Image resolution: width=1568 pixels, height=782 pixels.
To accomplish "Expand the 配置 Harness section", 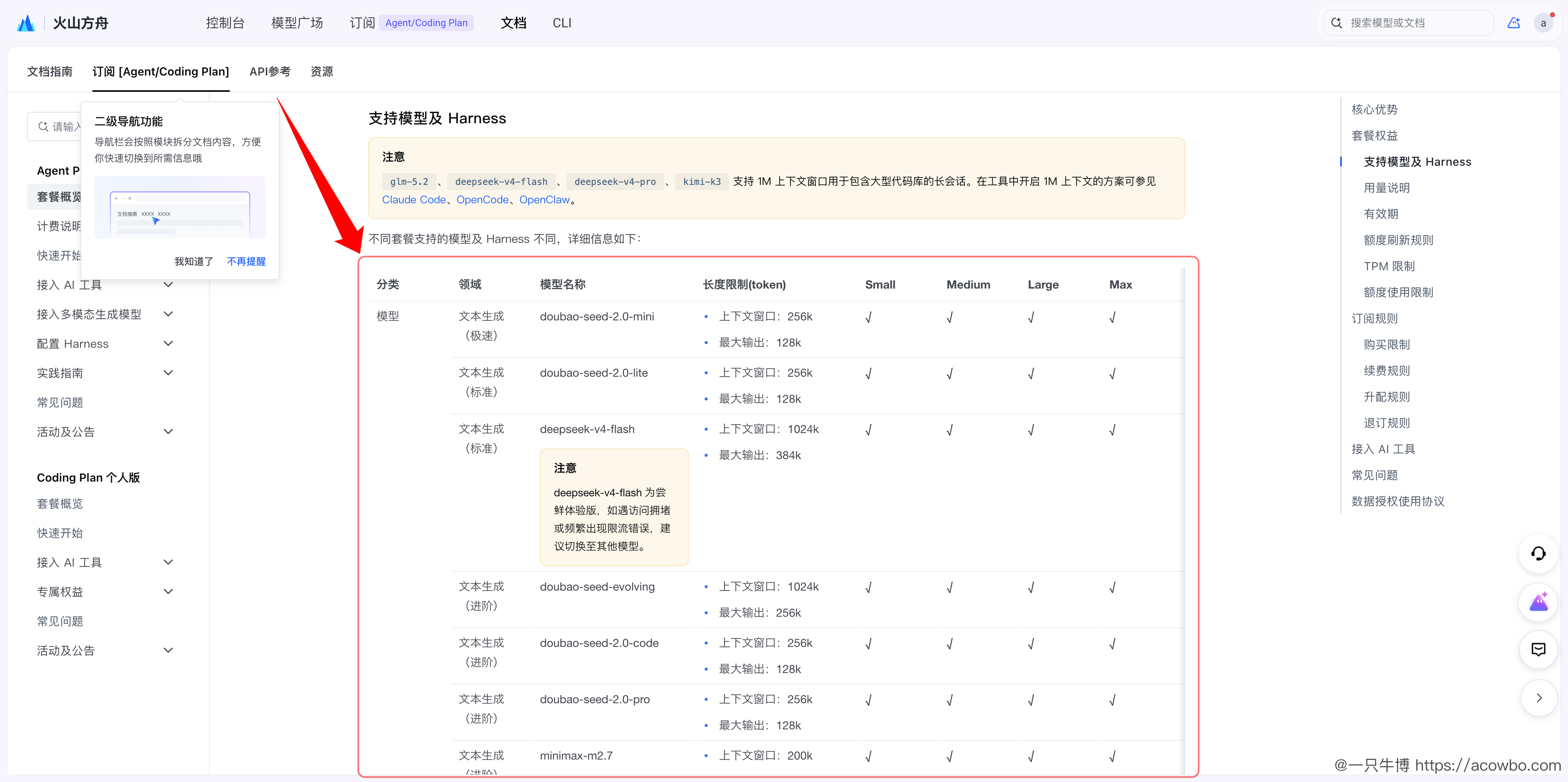I will [169, 343].
